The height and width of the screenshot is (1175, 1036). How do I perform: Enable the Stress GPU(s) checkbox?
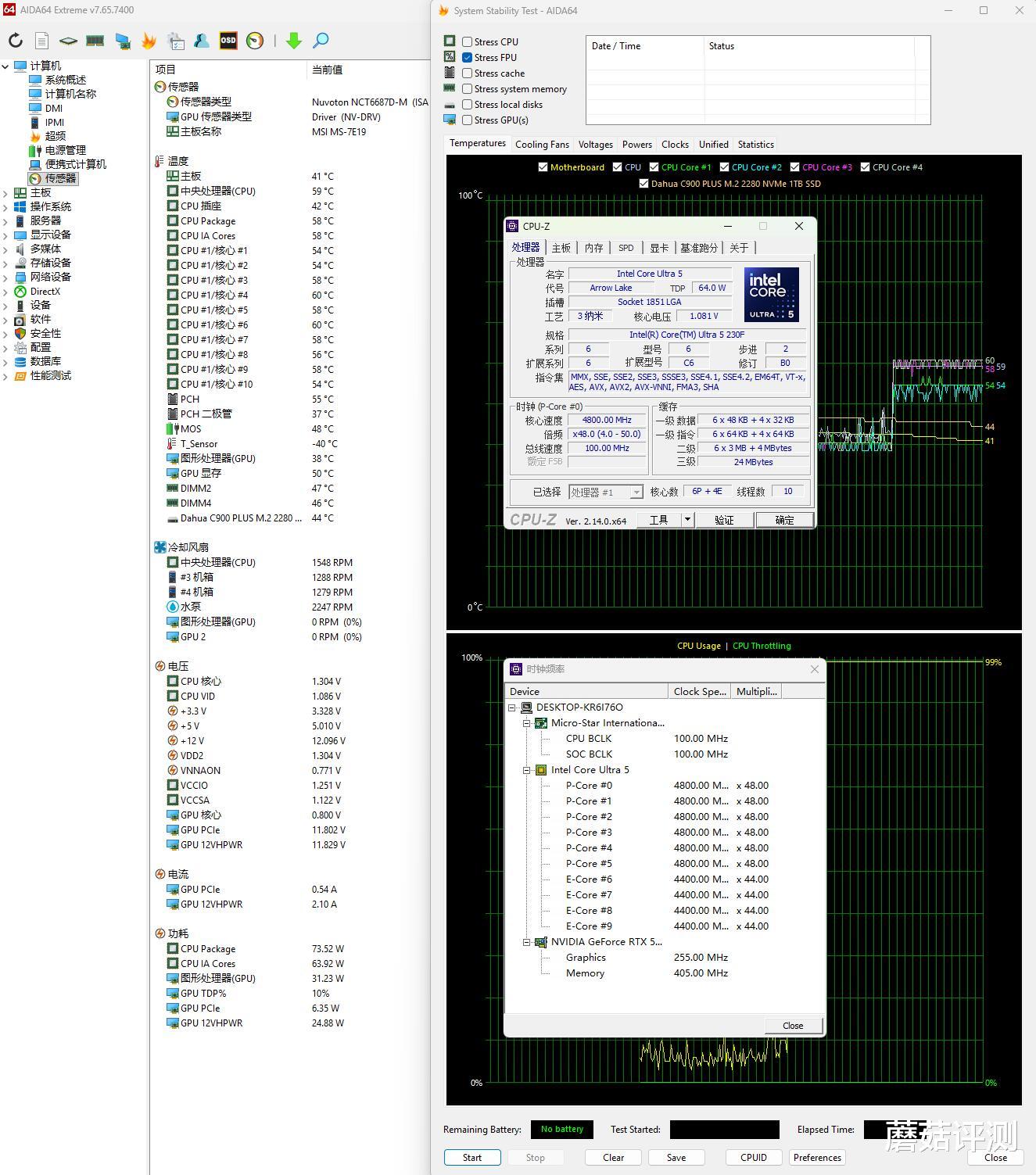(x=467, y=120)
